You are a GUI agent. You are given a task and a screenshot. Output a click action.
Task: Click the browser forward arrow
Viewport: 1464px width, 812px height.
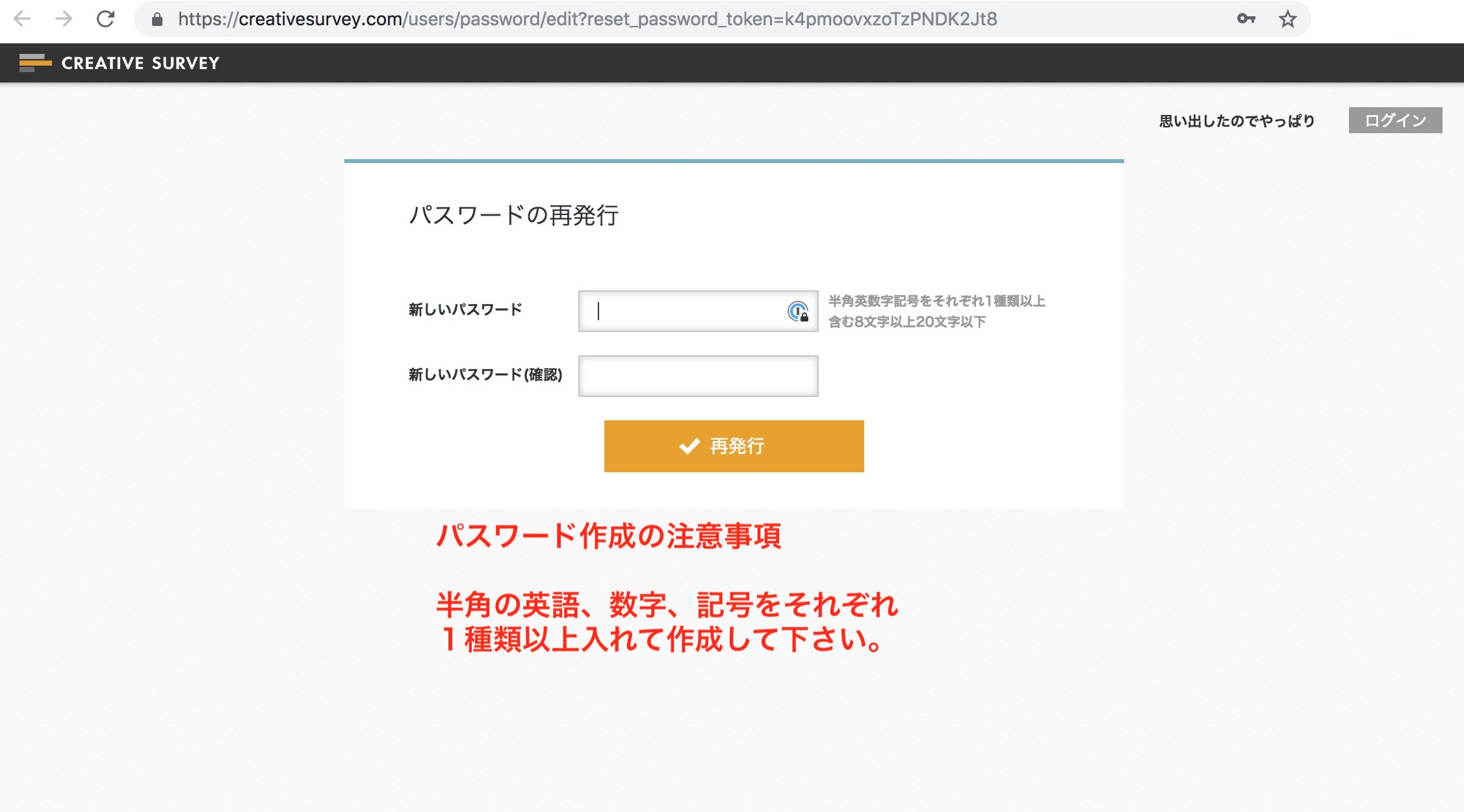(x=63, y=19)
